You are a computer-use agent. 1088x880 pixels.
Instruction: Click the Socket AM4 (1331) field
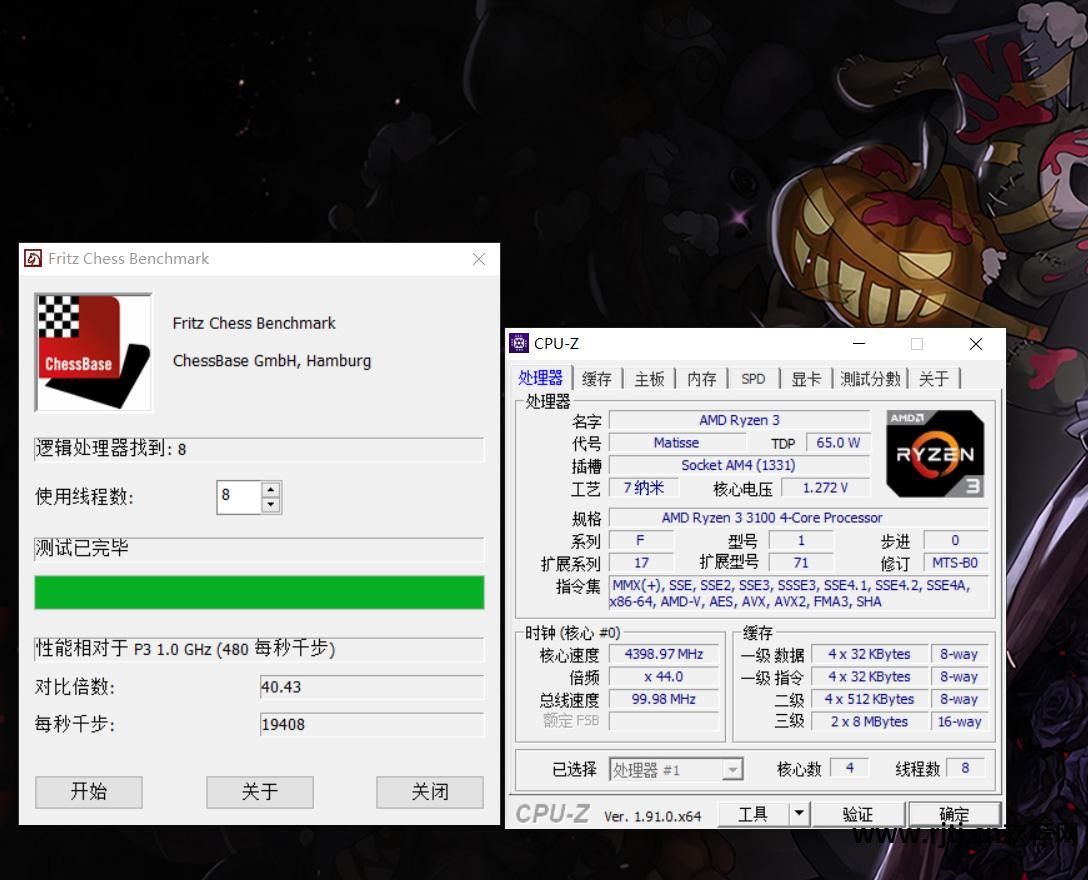click(x=739, y=465)
